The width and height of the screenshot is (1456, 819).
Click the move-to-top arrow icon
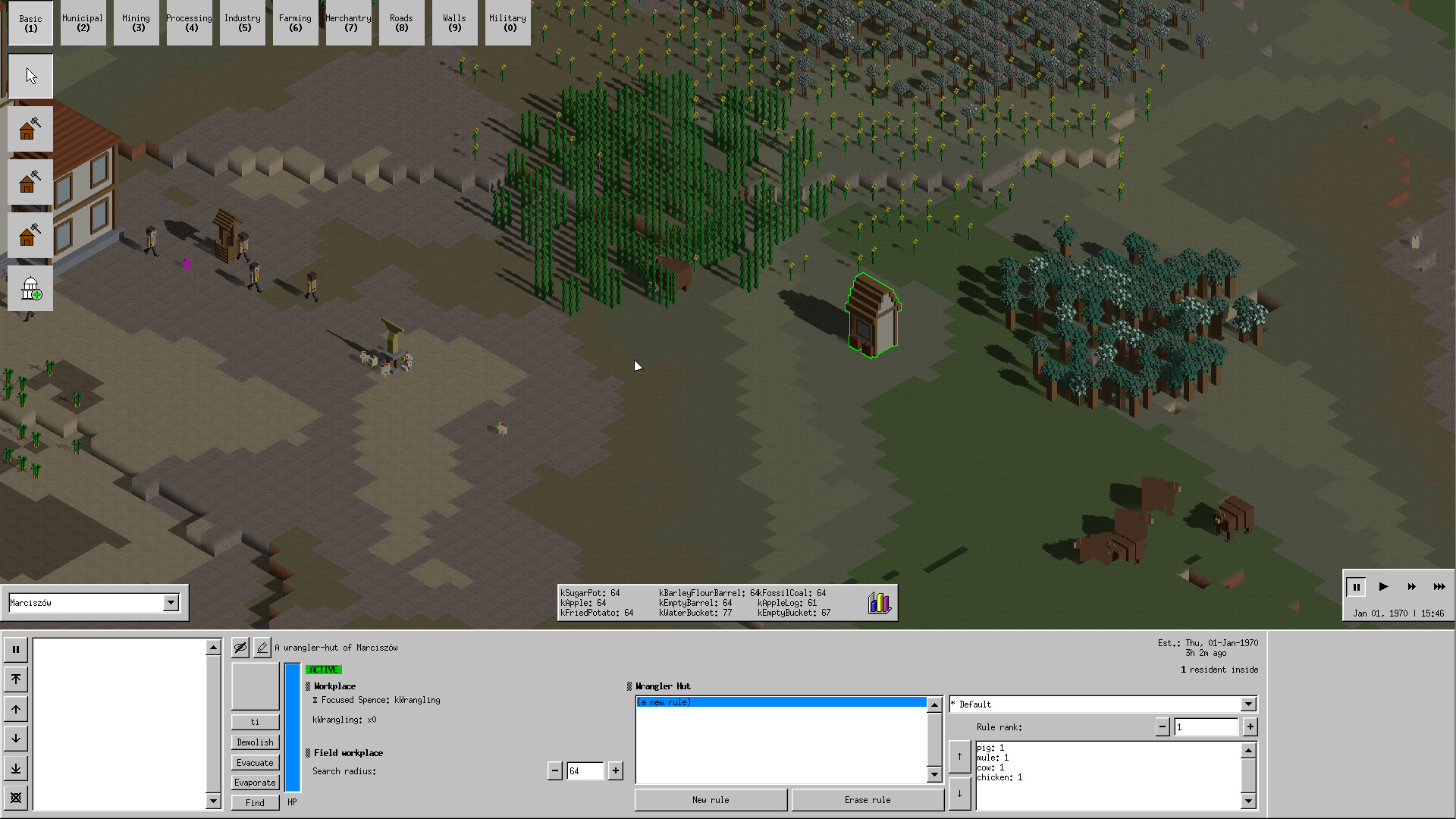[x=16, y=679]
